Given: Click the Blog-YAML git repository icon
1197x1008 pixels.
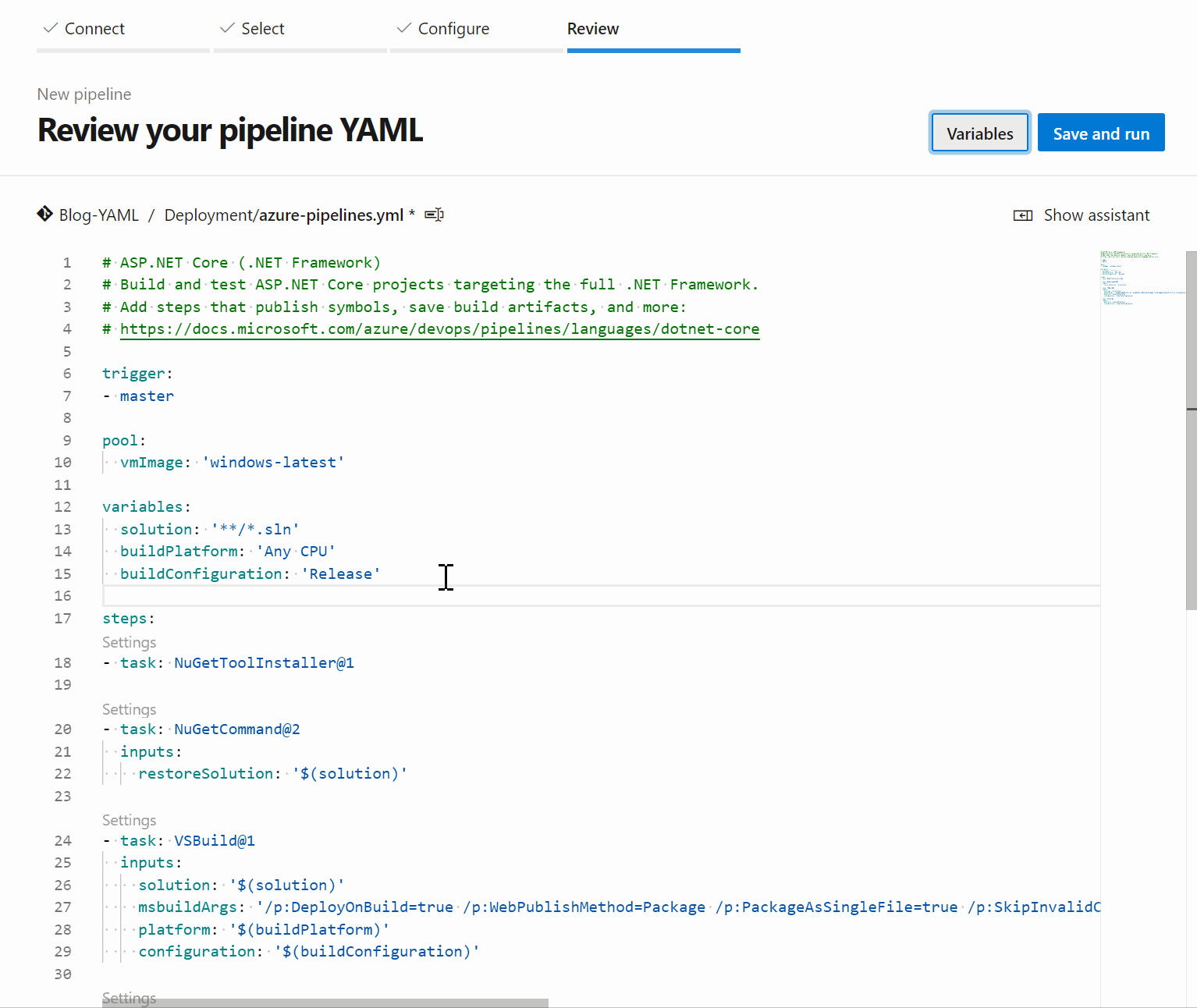Looking at the screenshot, I should pos(44,214).
